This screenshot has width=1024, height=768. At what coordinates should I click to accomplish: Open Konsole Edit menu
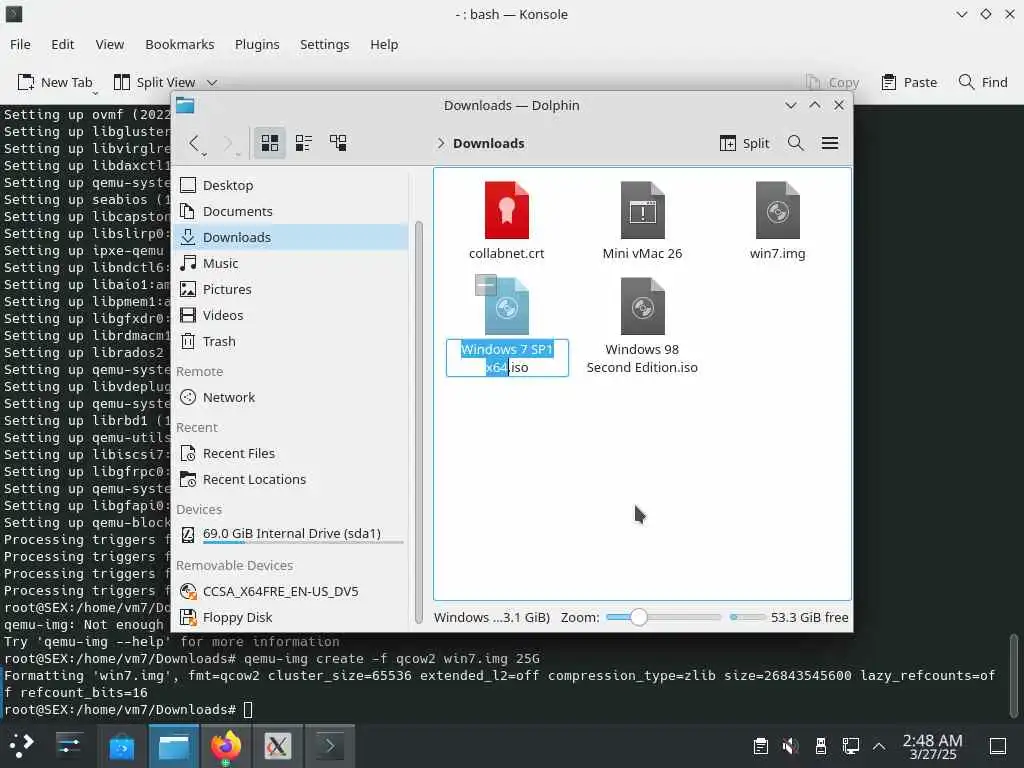[x=63, y=44]
